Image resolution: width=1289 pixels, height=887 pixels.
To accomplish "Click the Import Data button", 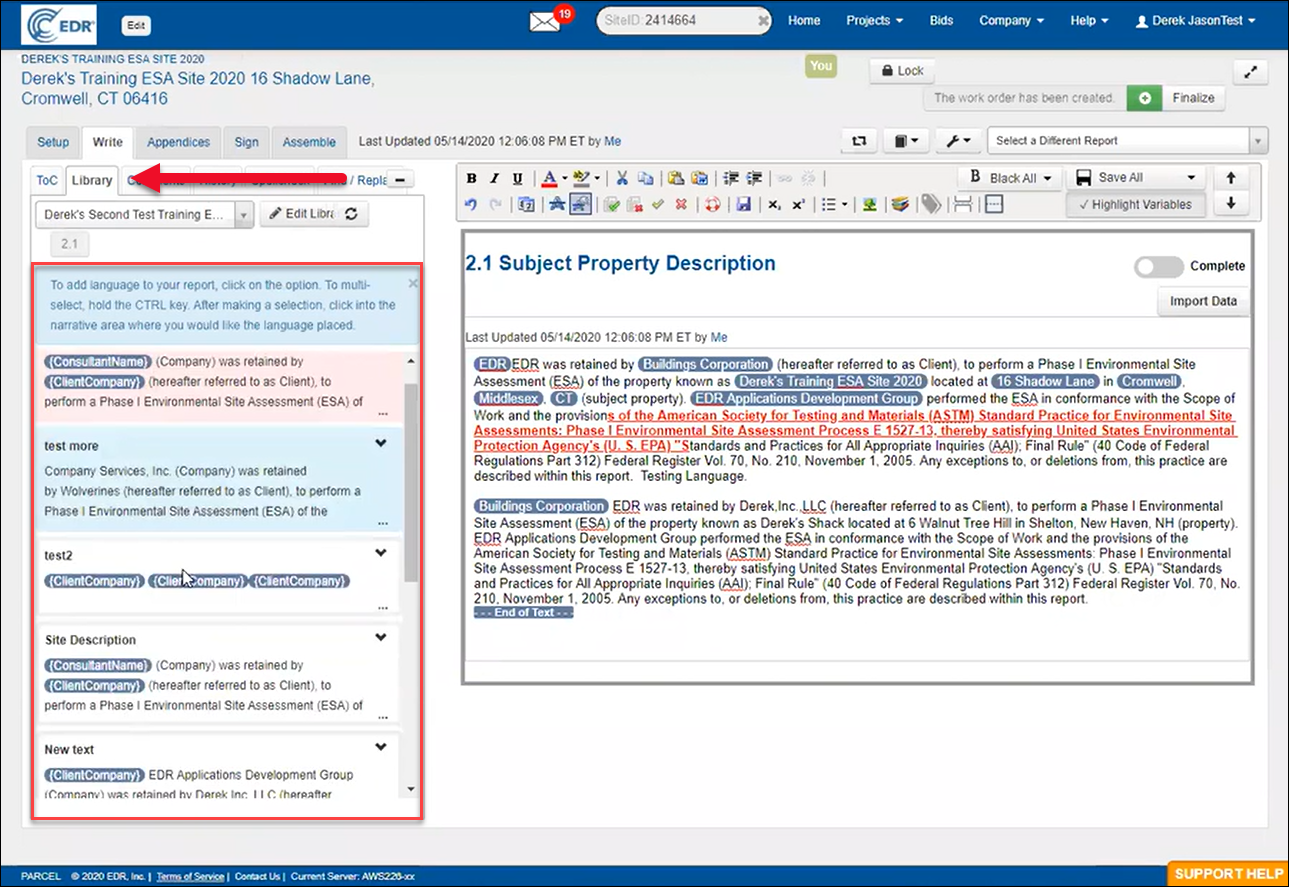I will point(1203,301).
